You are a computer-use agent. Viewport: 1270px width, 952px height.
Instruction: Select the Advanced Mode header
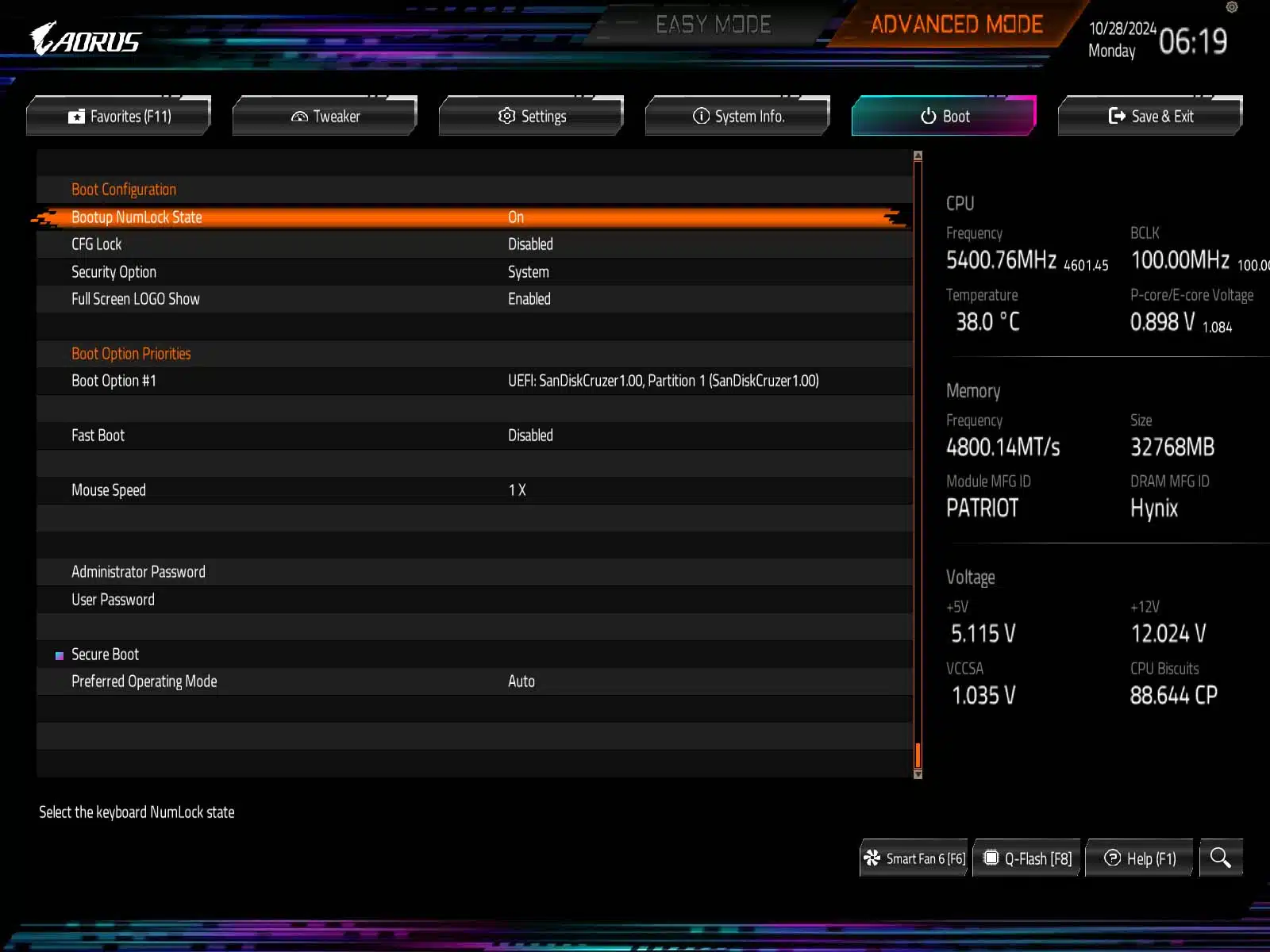(956, 25)
